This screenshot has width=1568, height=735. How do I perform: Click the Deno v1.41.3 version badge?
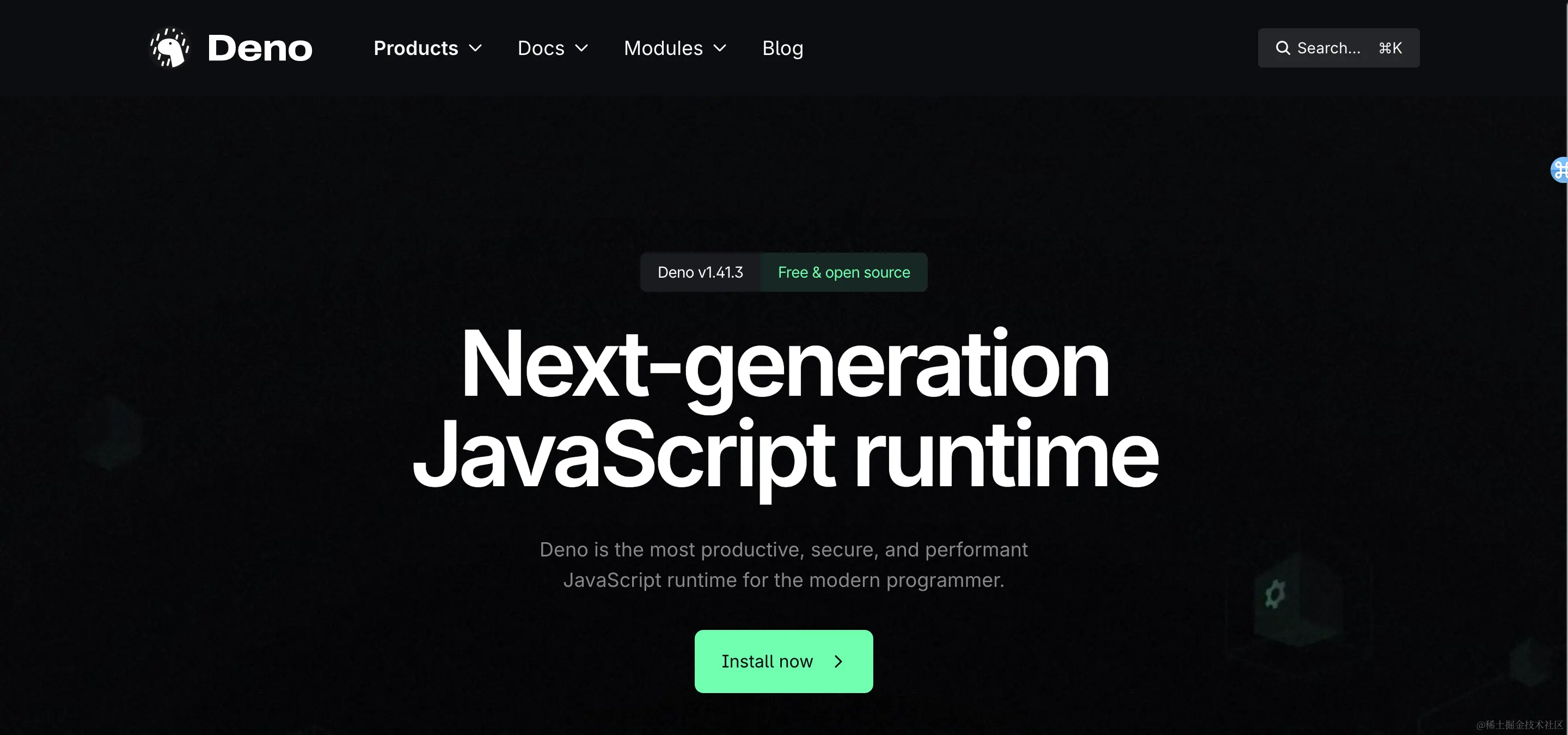[700, 272]
